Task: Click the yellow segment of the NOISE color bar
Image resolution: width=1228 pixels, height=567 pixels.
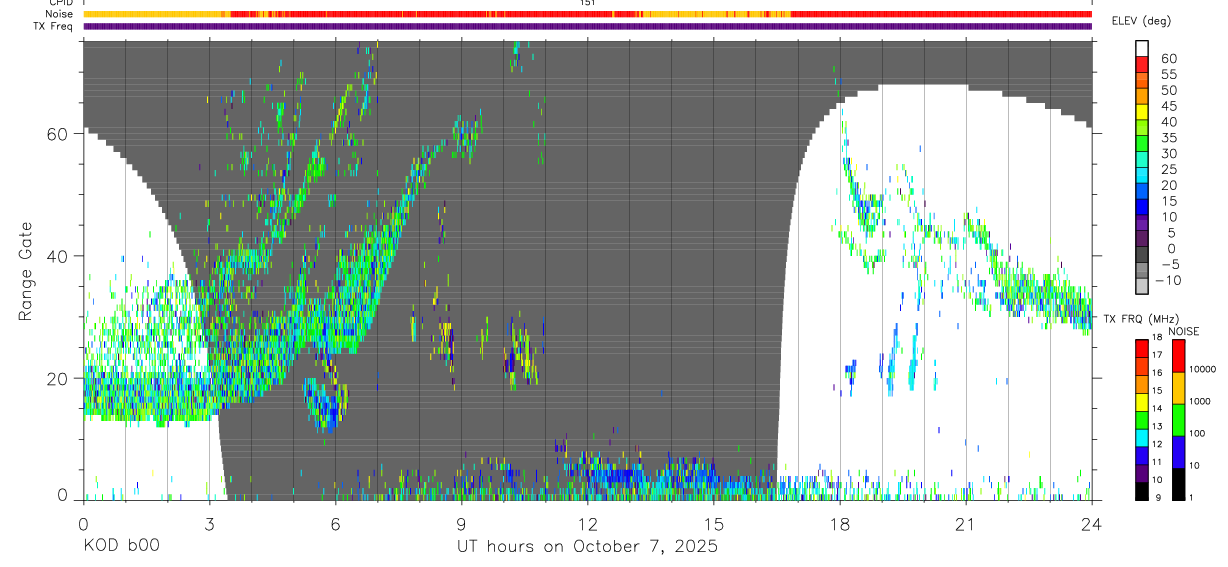Action: 1178,387
